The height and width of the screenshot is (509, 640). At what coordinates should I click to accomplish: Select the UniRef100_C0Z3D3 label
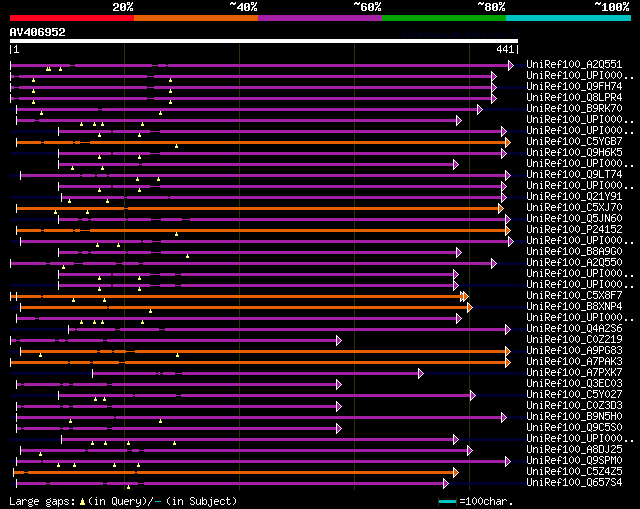click(x=574, y=406)
